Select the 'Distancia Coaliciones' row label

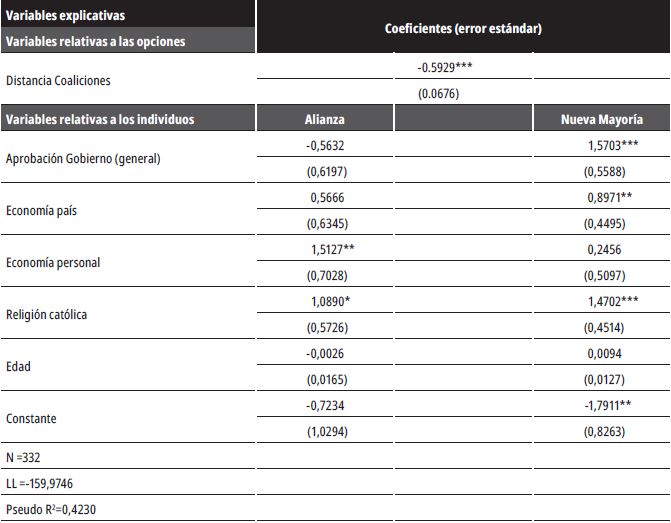[x=58, y=81]
